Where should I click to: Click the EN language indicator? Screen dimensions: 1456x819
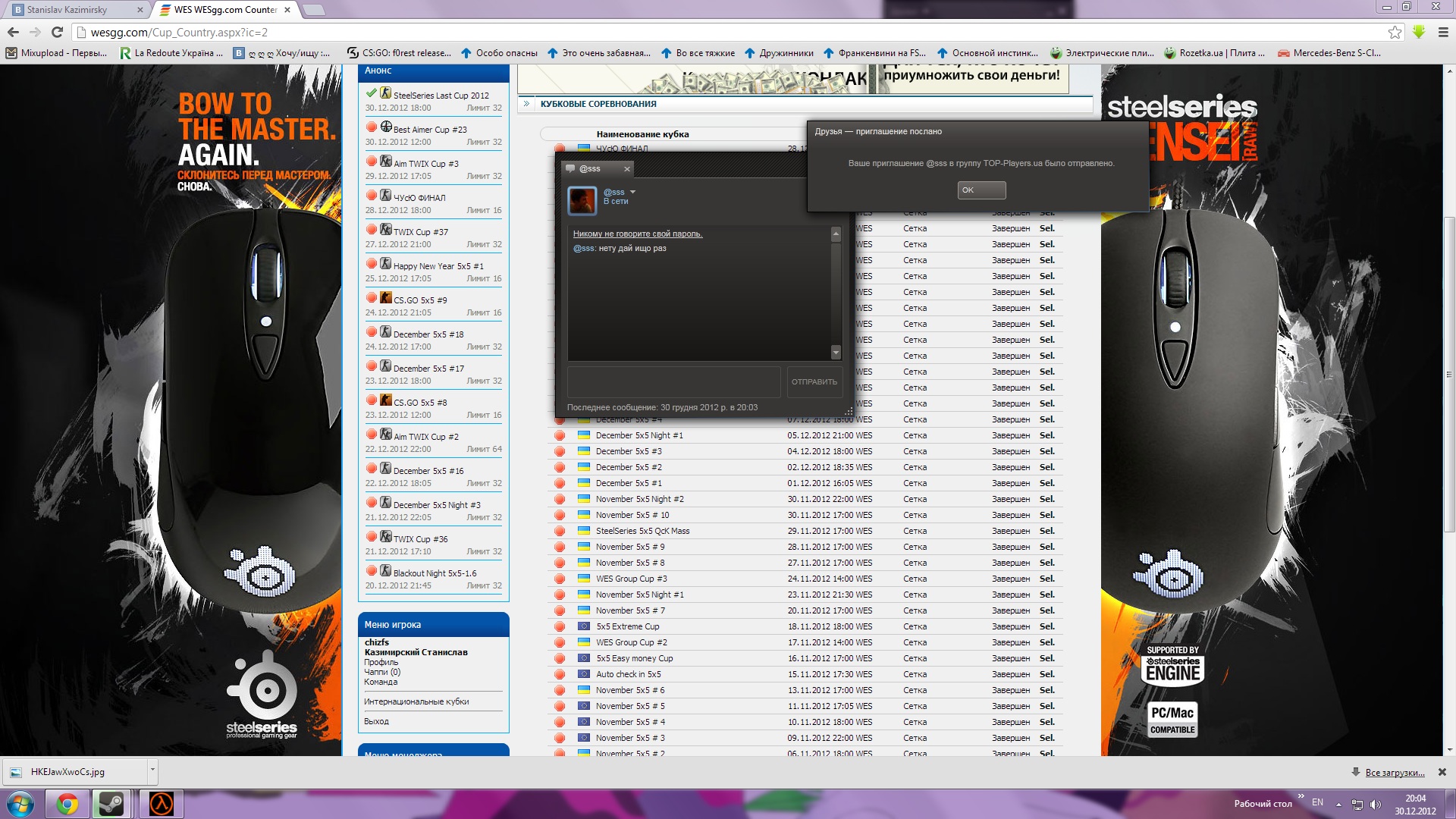click(1317, 802)
